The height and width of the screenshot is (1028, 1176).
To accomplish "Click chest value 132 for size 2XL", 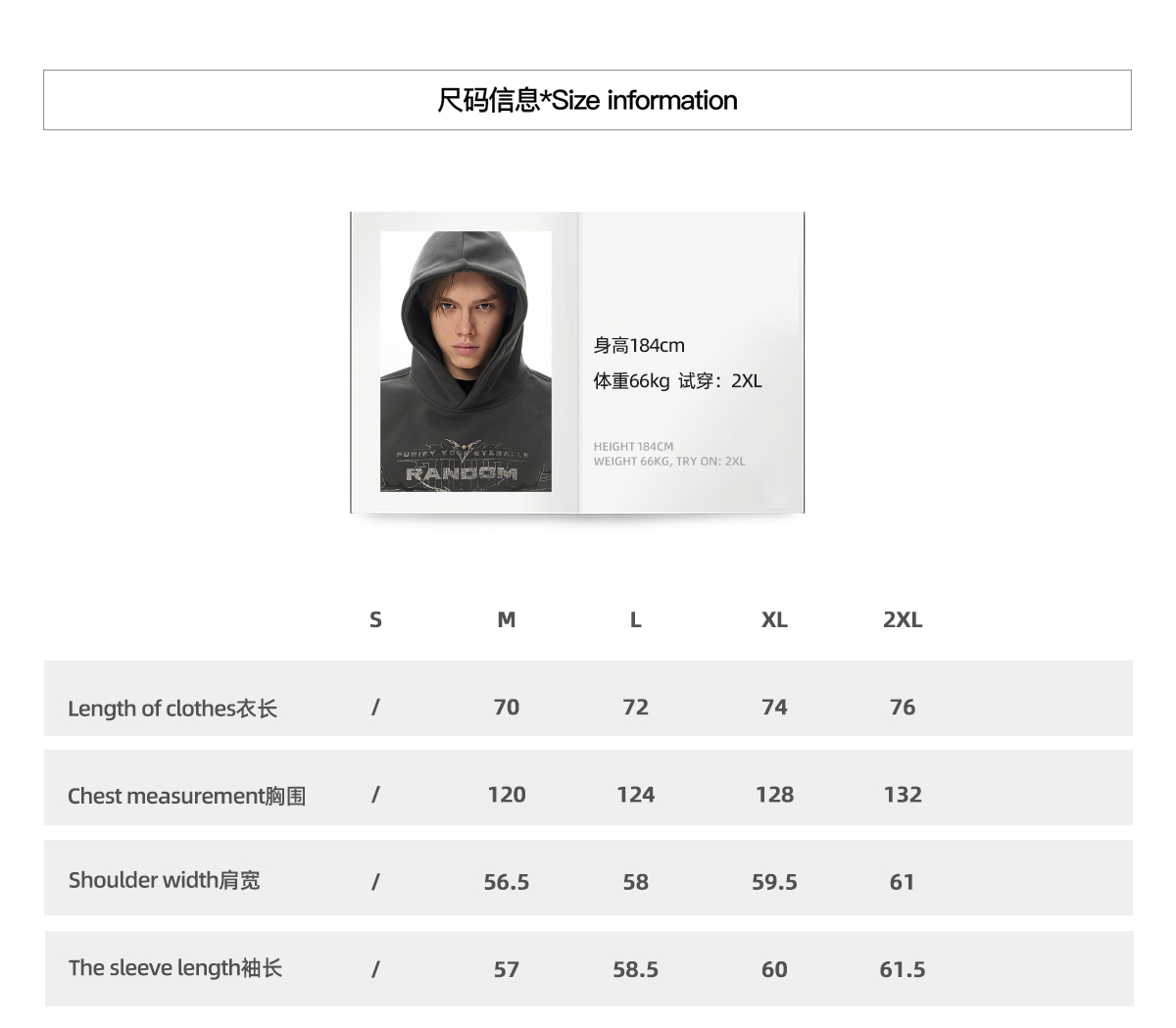I will point(903,795).
